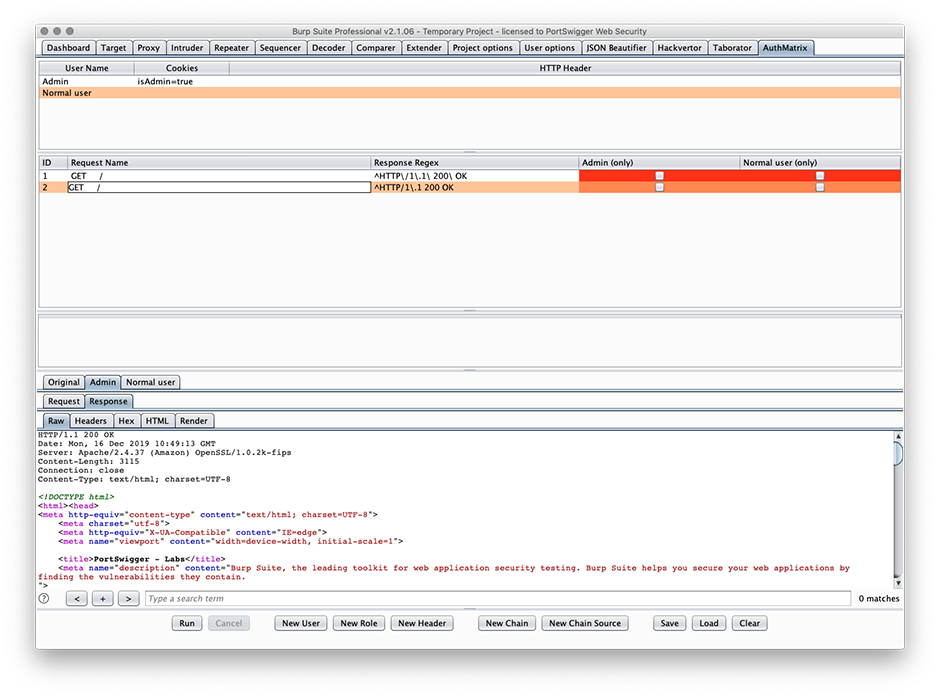The width and height of the screenshot is (940, 696).
Task: Check Normal user (only) for request ID 2
Action: pos(820,187)
